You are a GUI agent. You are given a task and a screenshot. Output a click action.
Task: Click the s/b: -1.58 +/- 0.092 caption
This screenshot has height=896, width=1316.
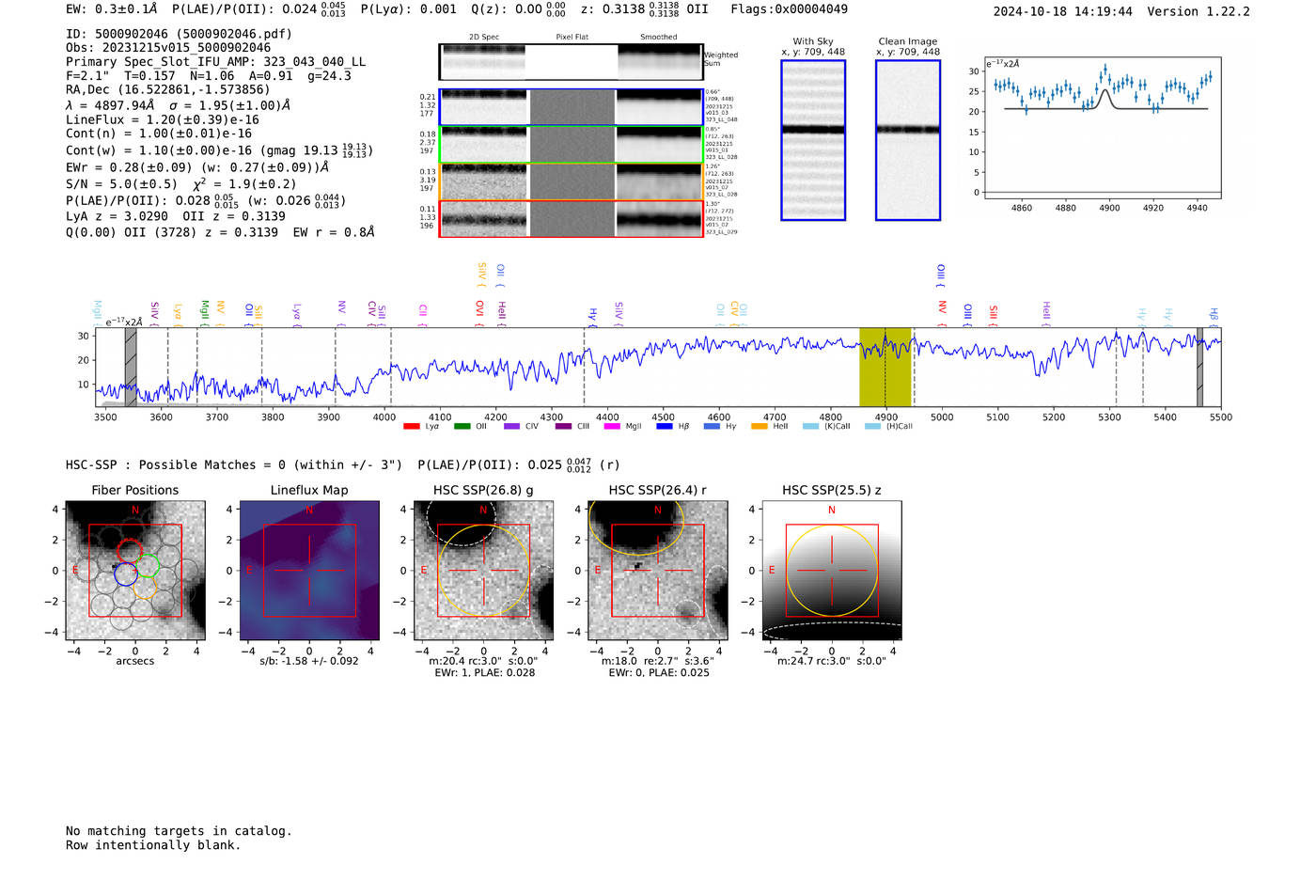pos(309,661)
